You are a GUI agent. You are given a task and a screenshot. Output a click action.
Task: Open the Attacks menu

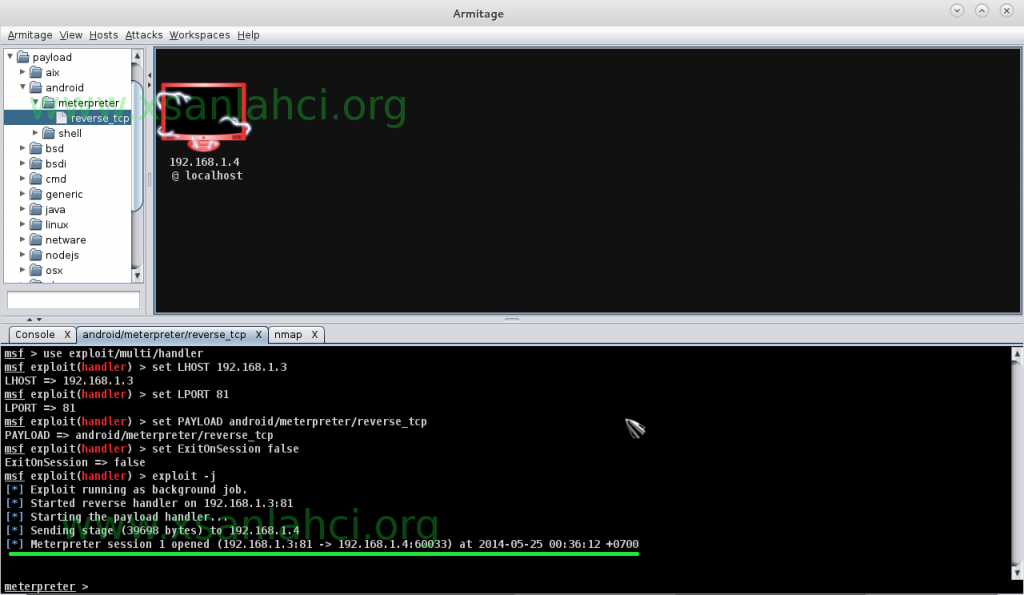tap(144, 35)
